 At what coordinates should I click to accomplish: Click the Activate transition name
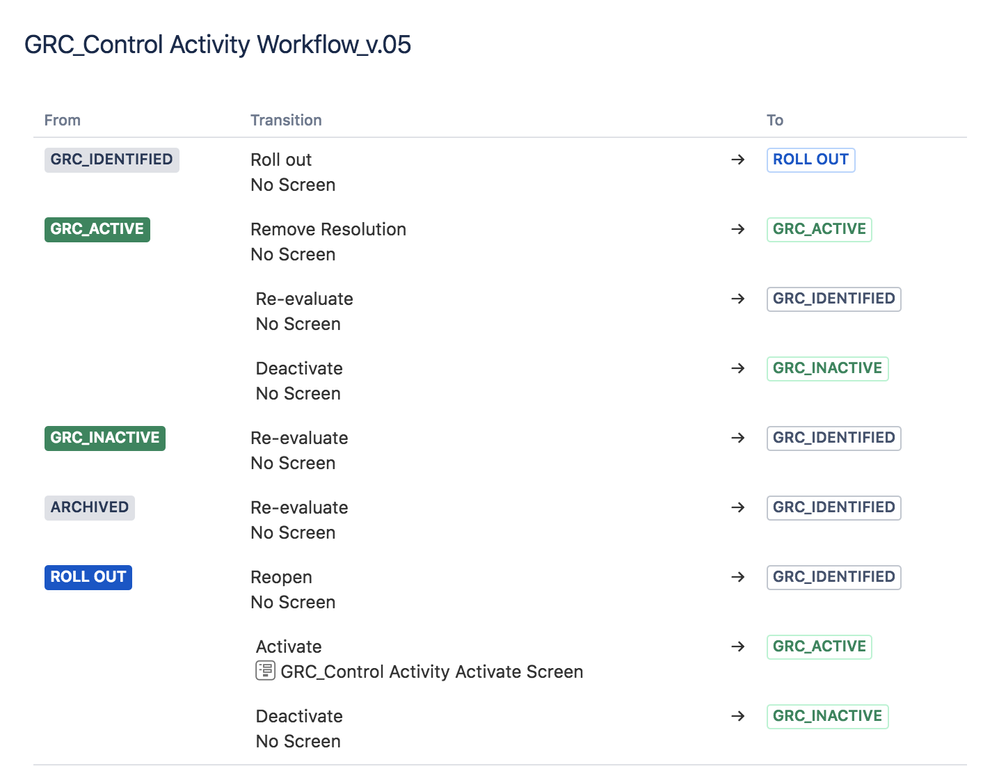click(x=289, y=646)
